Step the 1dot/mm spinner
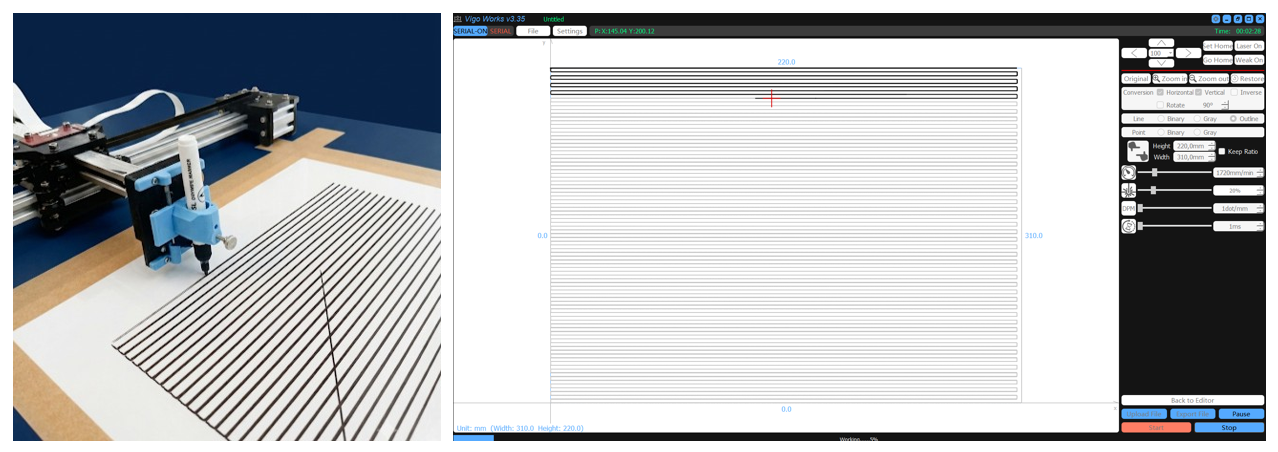Screen dimensions: 1278x452 [x=1260, y=208]
